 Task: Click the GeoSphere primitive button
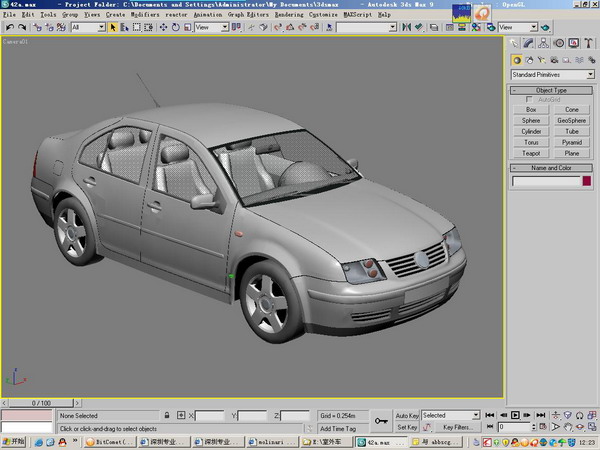pos(572,121)
